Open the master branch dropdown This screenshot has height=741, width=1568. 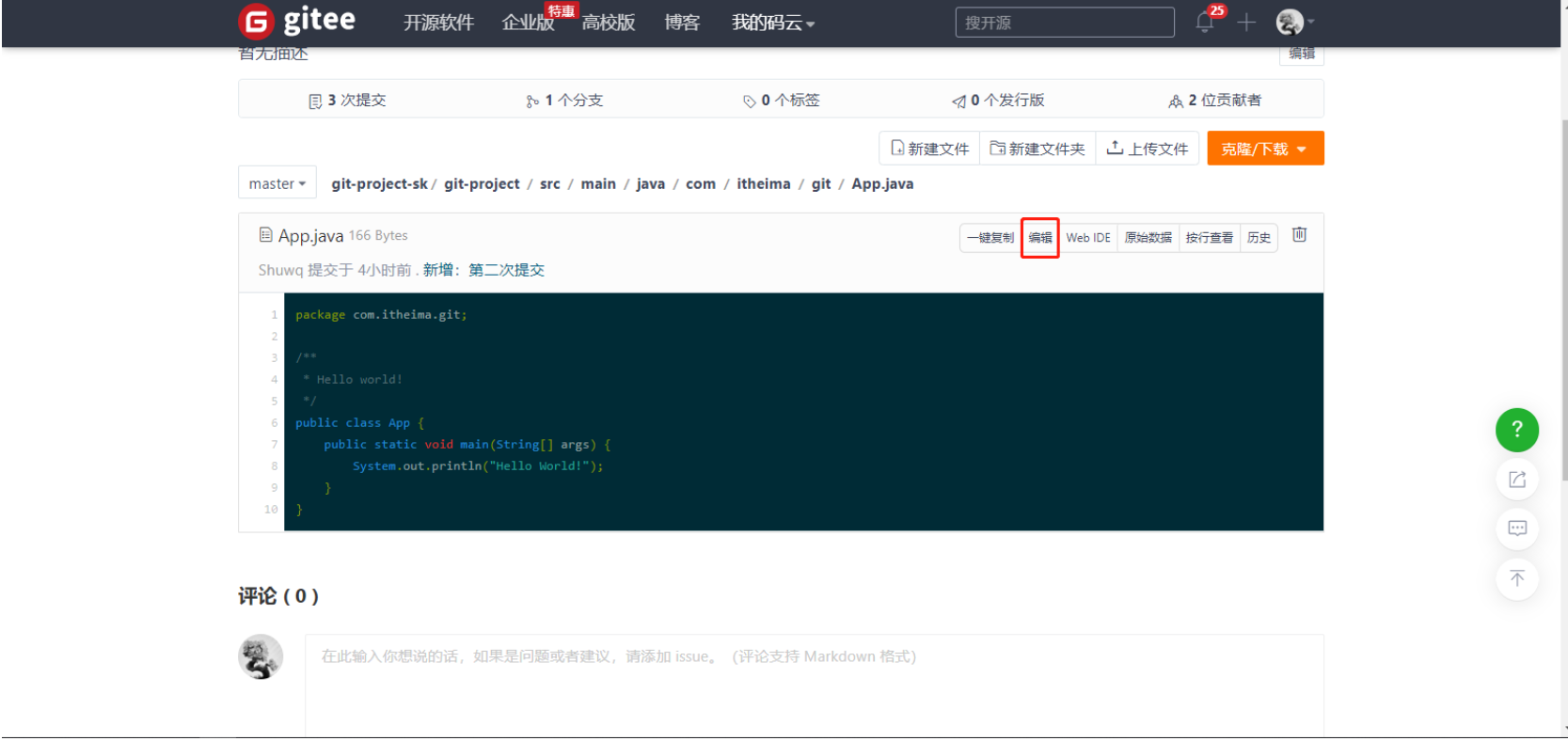pos(277,183)
